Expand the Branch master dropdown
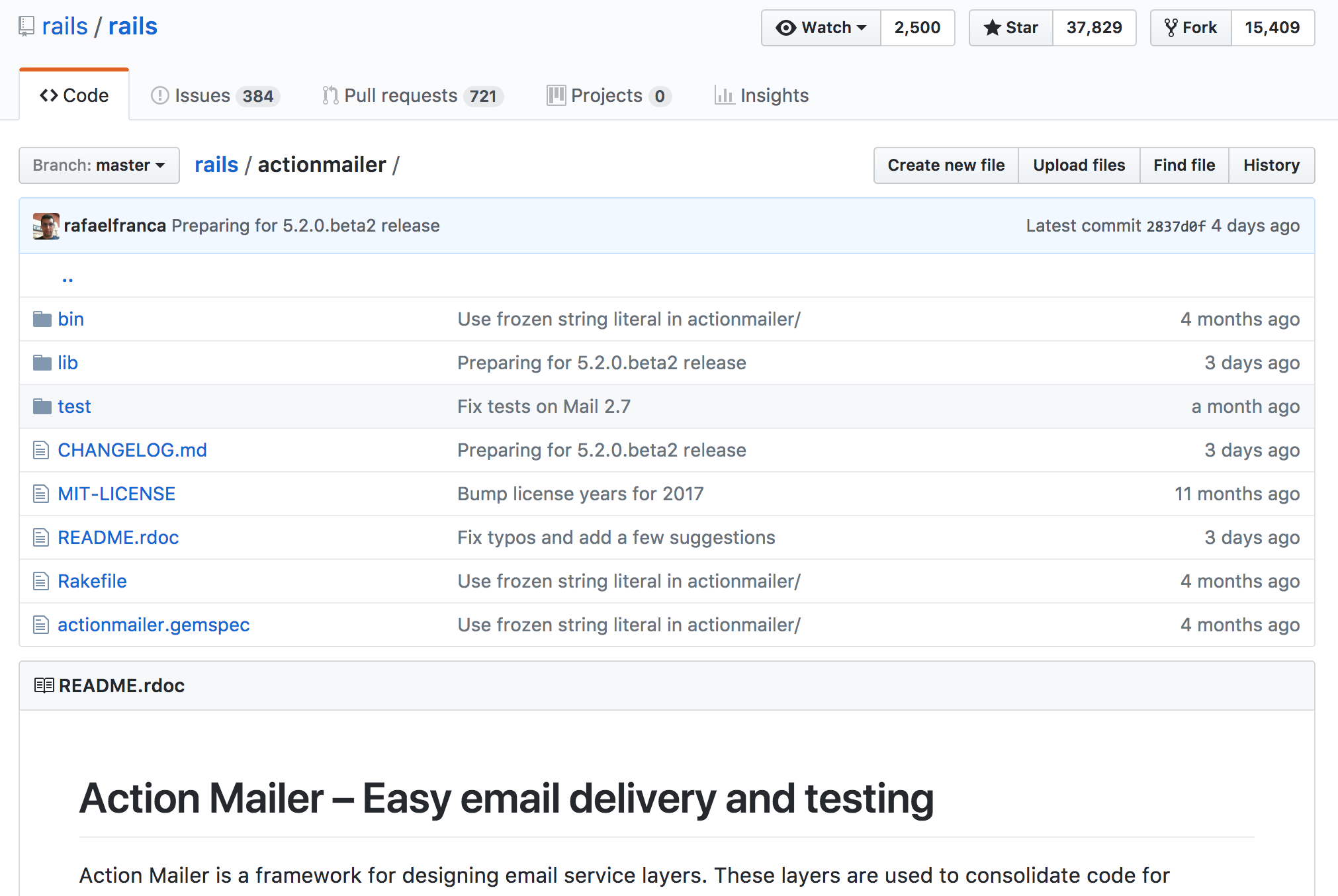Screen dimensions: 1338x896 (96, 164)
